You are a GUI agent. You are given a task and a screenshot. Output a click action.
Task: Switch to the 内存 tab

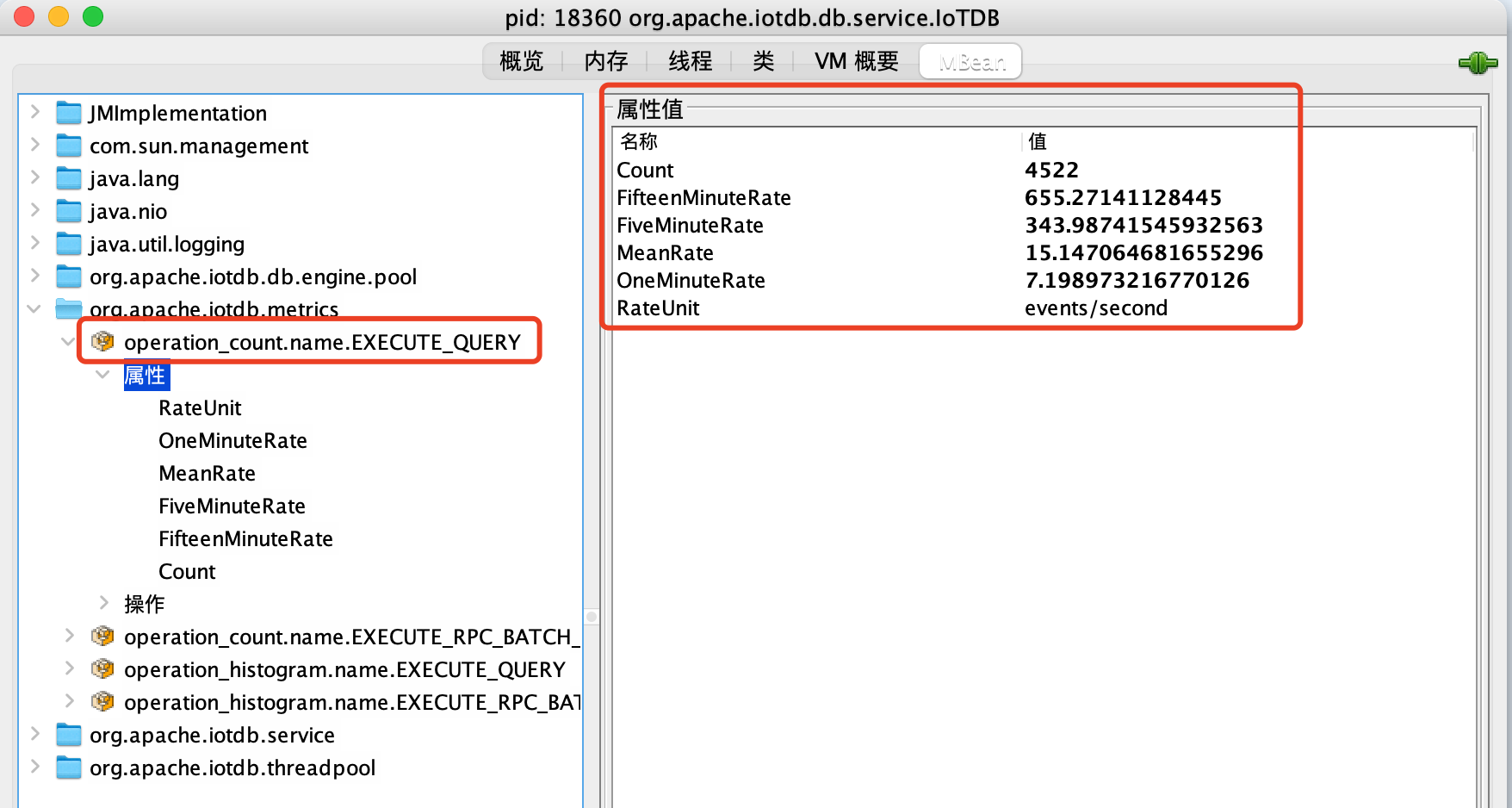tap(606, 61)
